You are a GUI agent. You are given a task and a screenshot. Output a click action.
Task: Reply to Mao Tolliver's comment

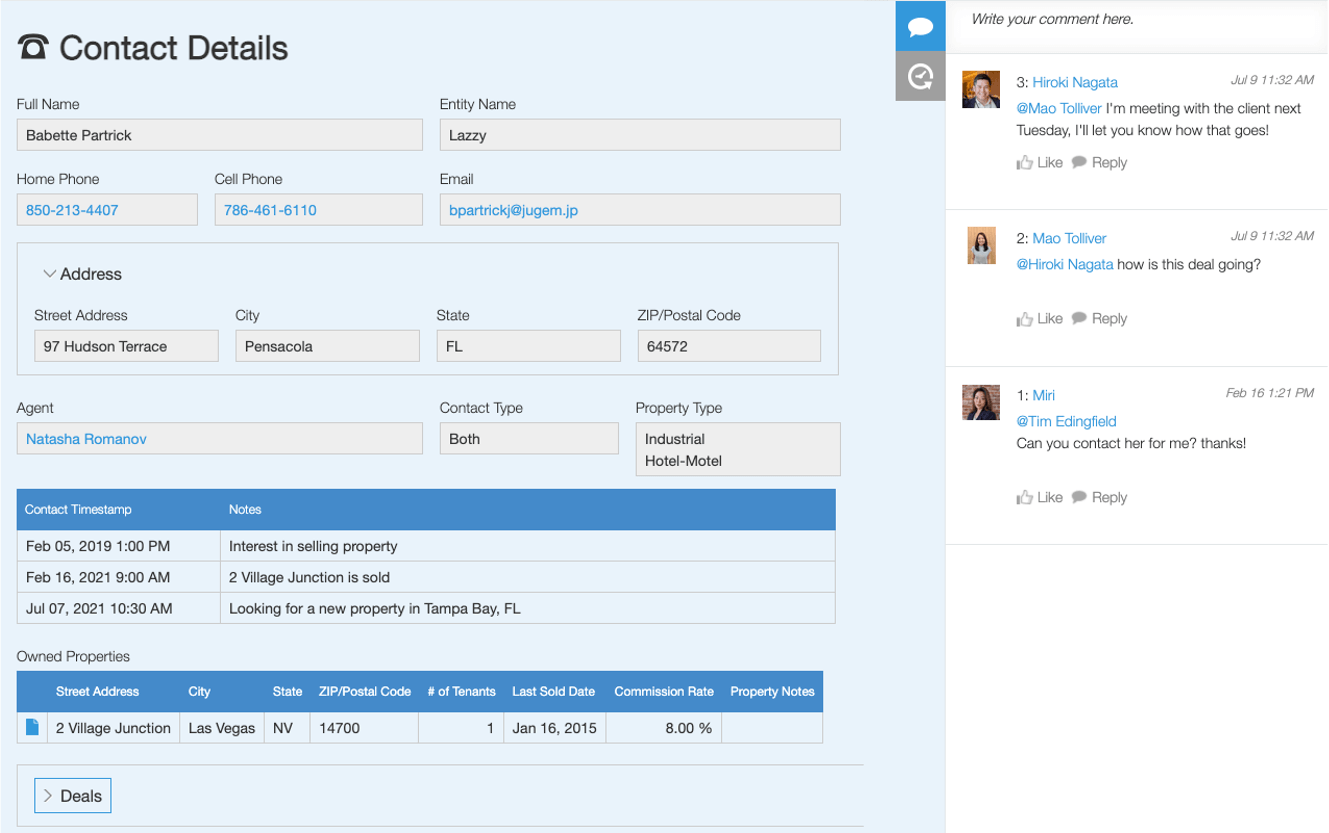click(1100, 318)
